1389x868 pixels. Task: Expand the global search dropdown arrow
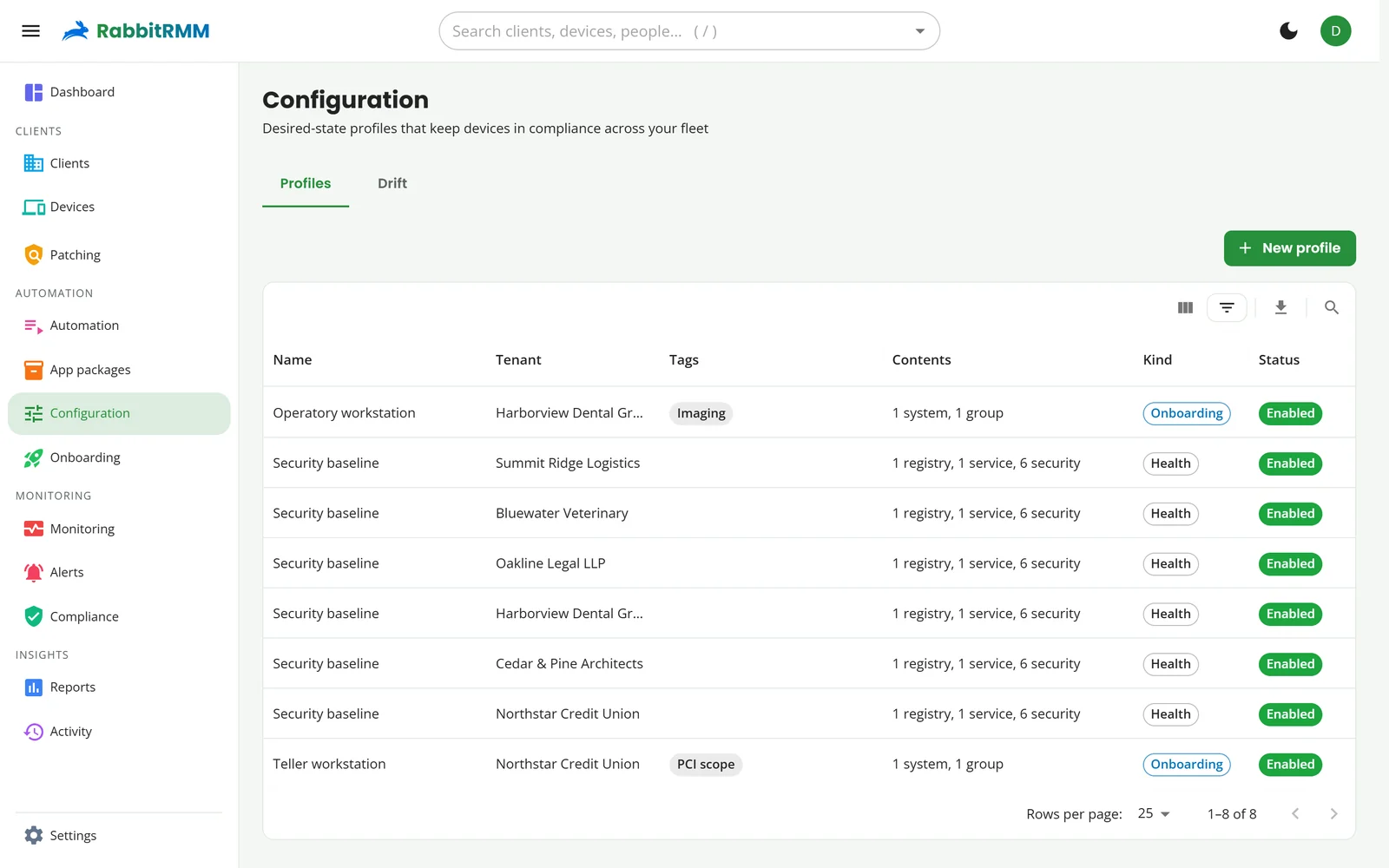tap(919, 31)
